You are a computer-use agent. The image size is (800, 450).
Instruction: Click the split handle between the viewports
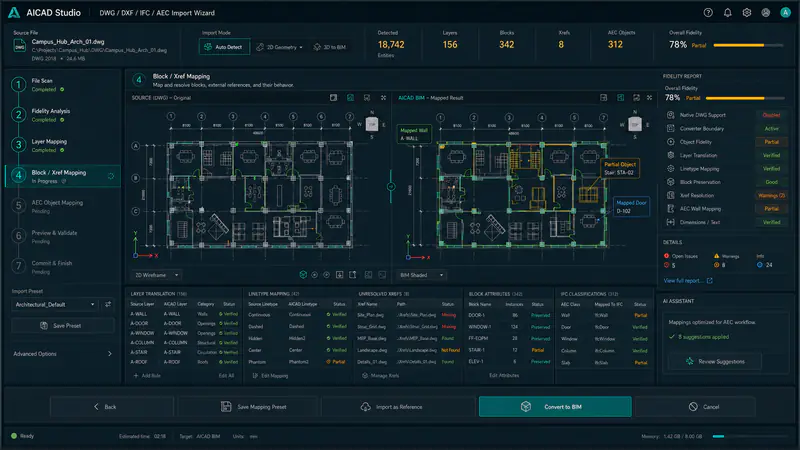(391, 187)
